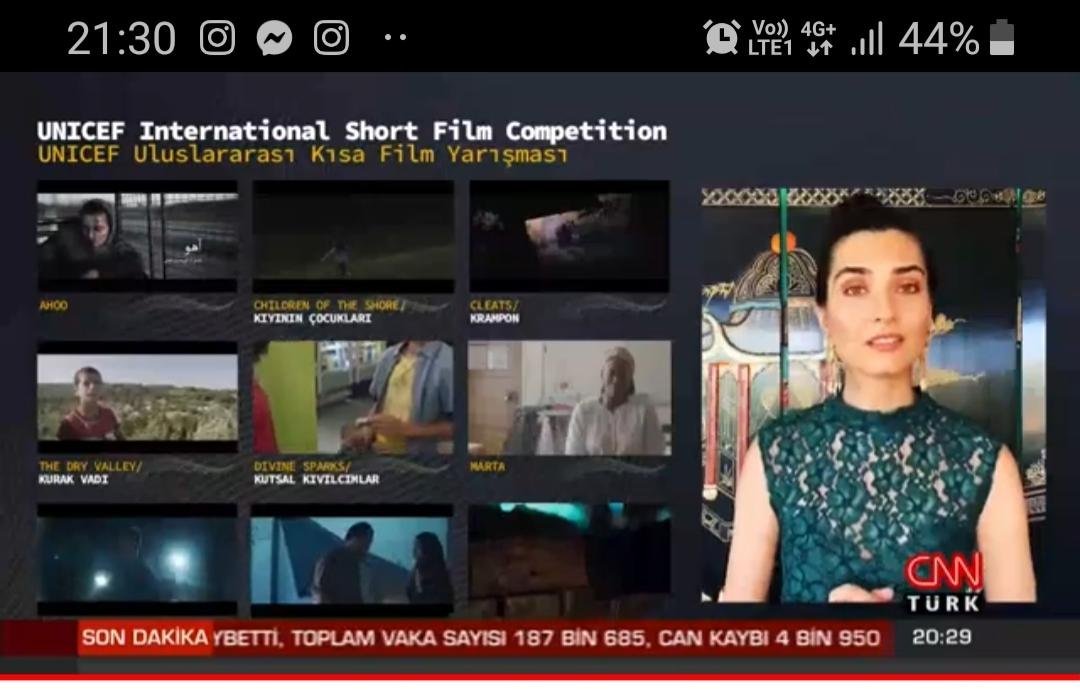This screenshot has width=1080, height=690.
Task: Seek using the red progress bar at bottom
Action: [540, 680]
